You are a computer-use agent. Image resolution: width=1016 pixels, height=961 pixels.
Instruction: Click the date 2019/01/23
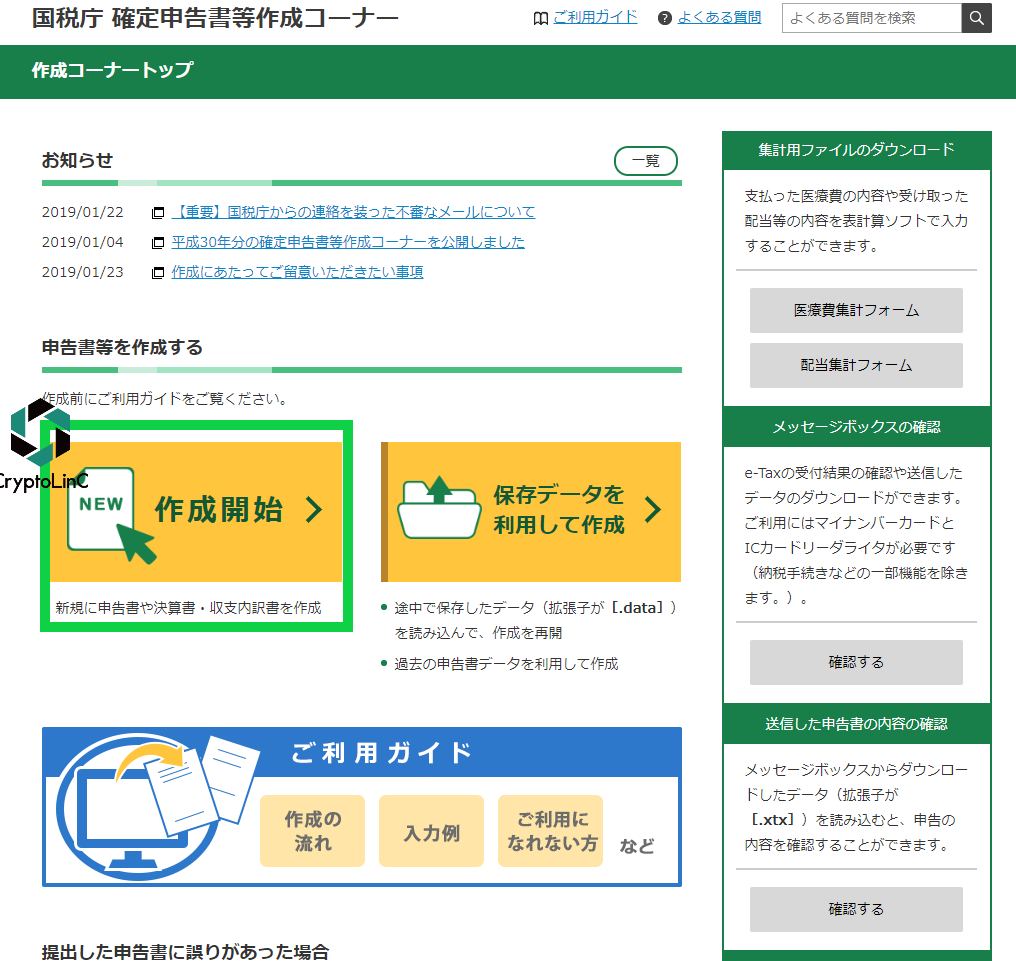82,272
